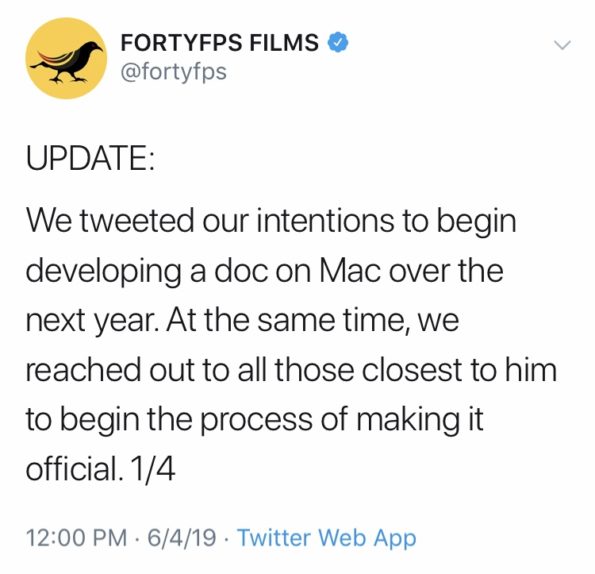
Task: Click the word official in last line
Action: [x=72, y=469]
